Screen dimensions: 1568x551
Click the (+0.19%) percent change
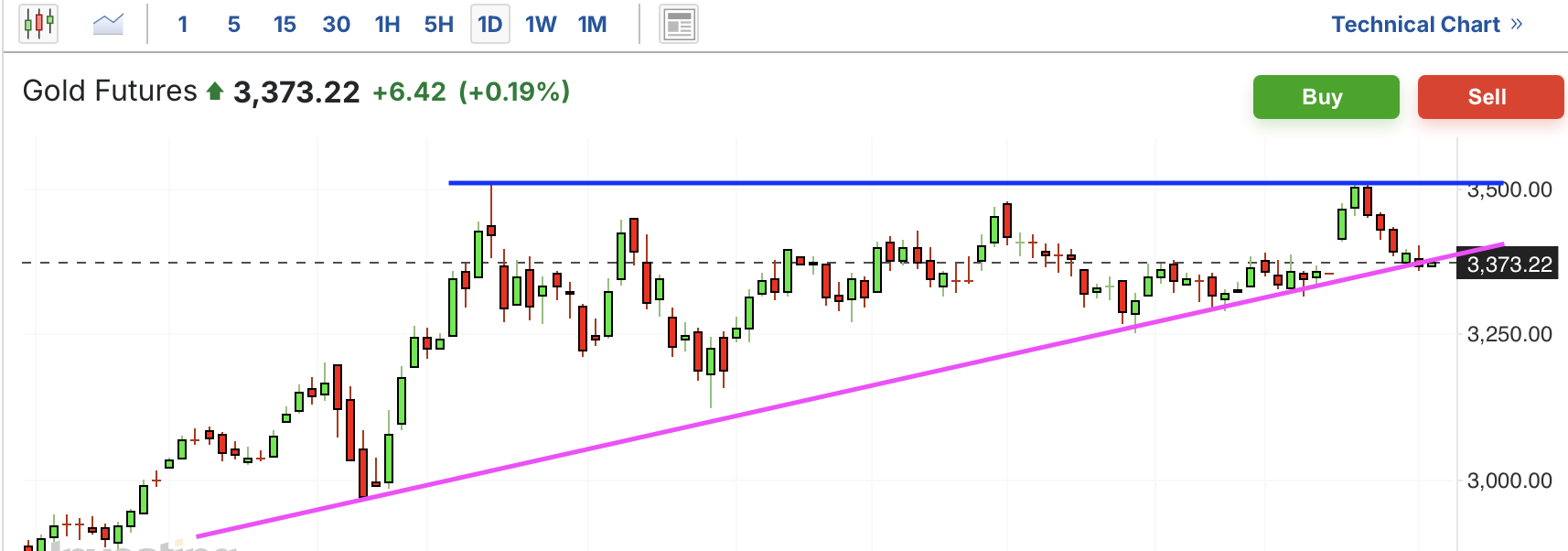(514, 92)
